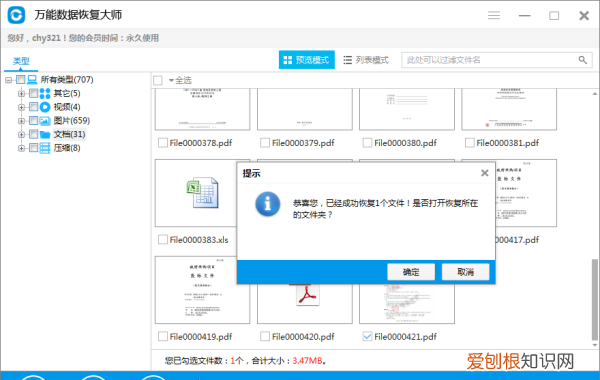The width and height of the screenshot is (600, 380).
Task: Click the search magnifier icon
Action: point(582,60)
